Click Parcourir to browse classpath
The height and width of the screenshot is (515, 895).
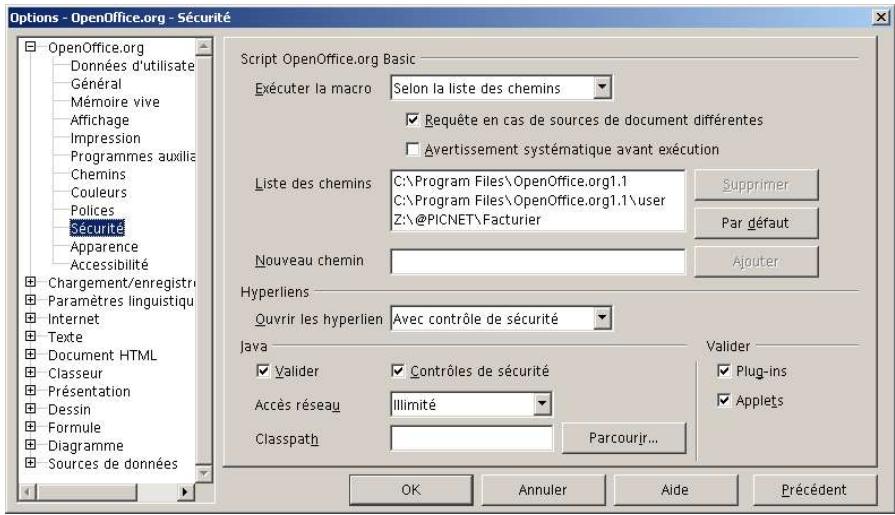(x=624, y=438)
